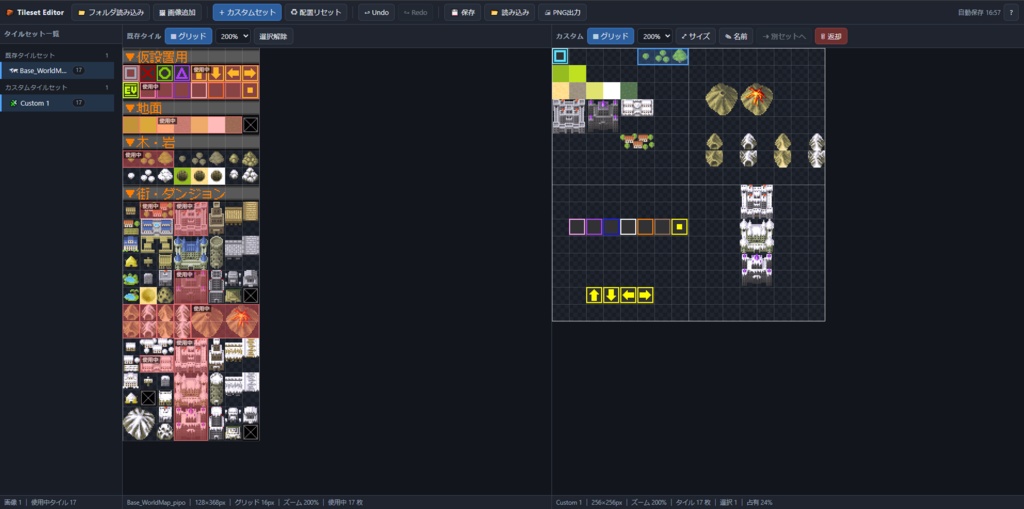
Task: Select the orange-framed dot tile right of EV
Action: click(250, 90)
